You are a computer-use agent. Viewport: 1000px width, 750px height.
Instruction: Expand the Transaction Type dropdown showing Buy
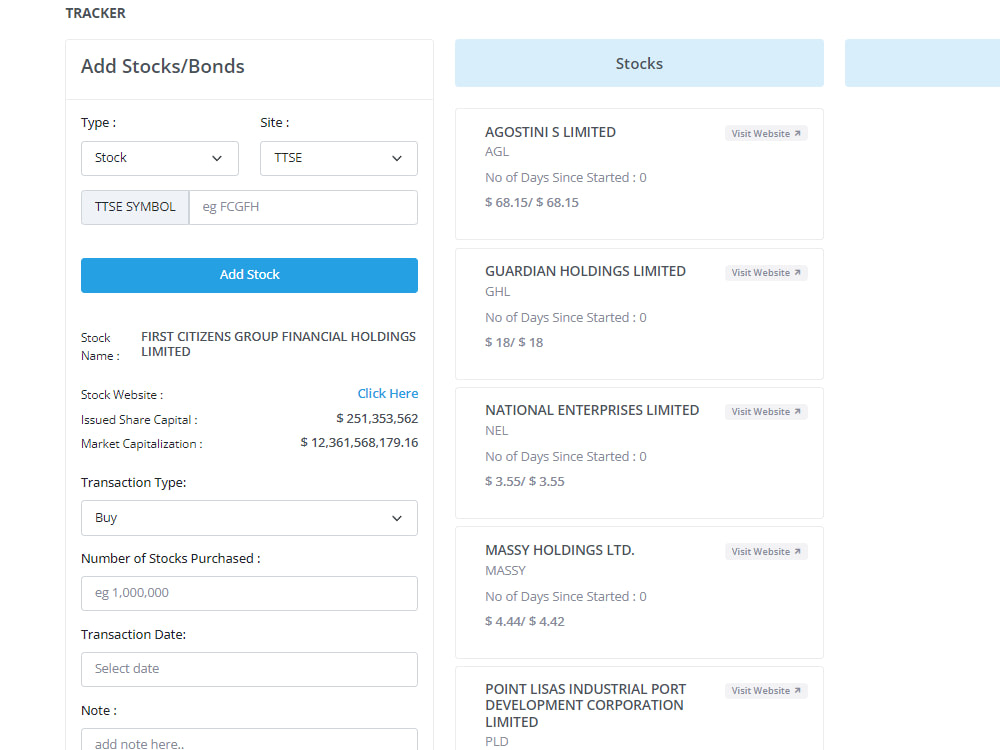coord(249,518)
